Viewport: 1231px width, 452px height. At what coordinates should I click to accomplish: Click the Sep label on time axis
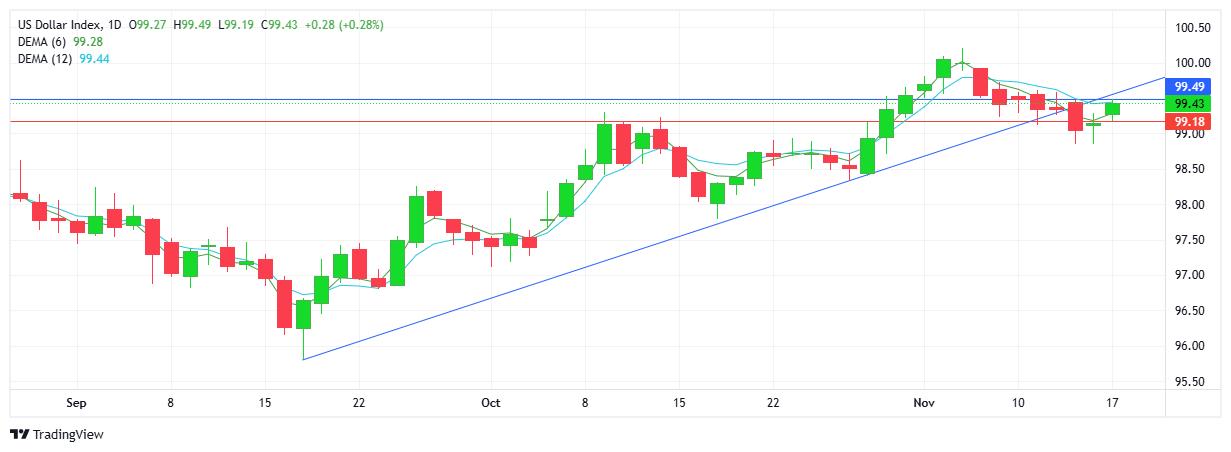(76, 403)
